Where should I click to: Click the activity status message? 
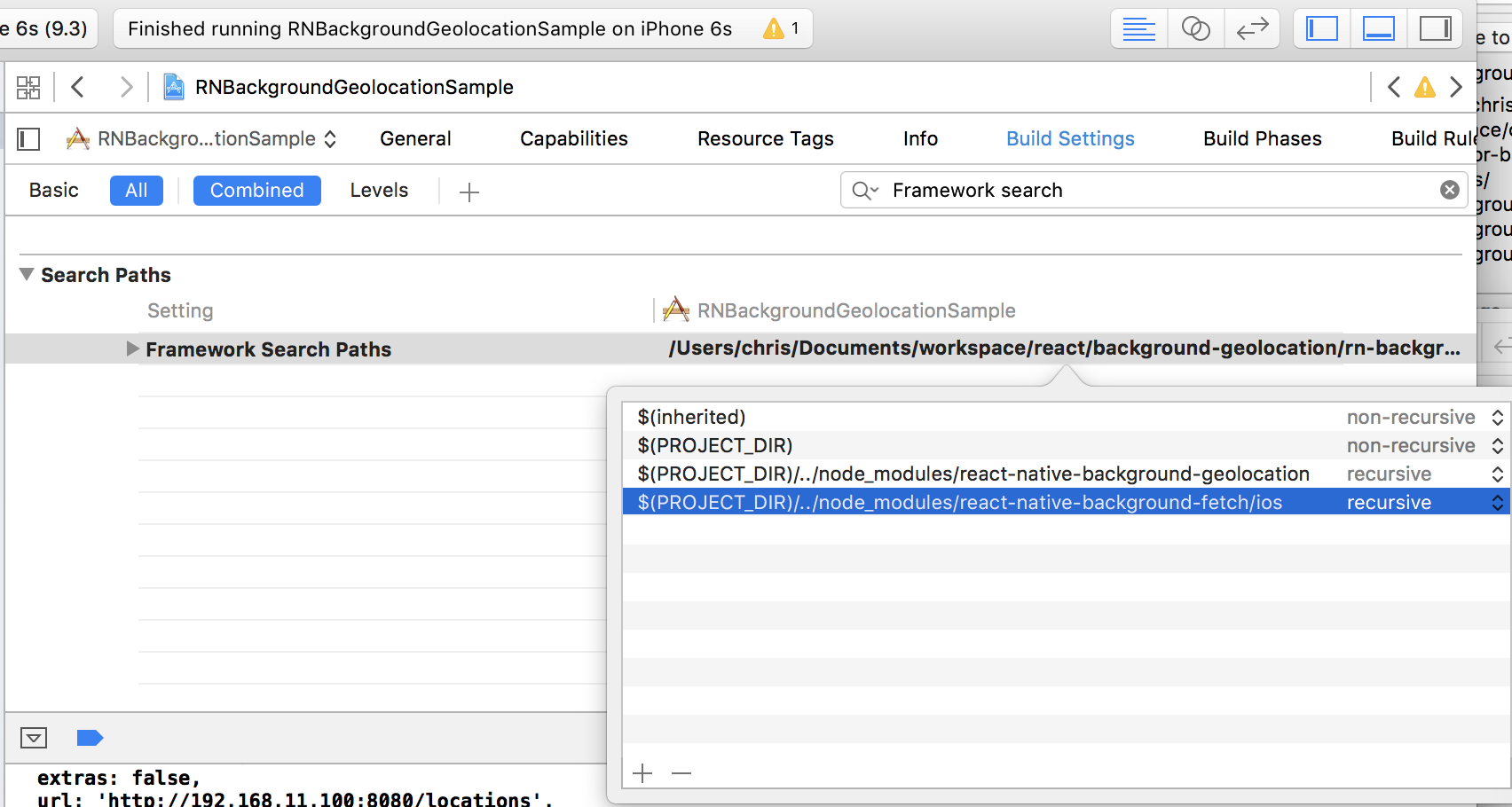click(x=429, y=29)
